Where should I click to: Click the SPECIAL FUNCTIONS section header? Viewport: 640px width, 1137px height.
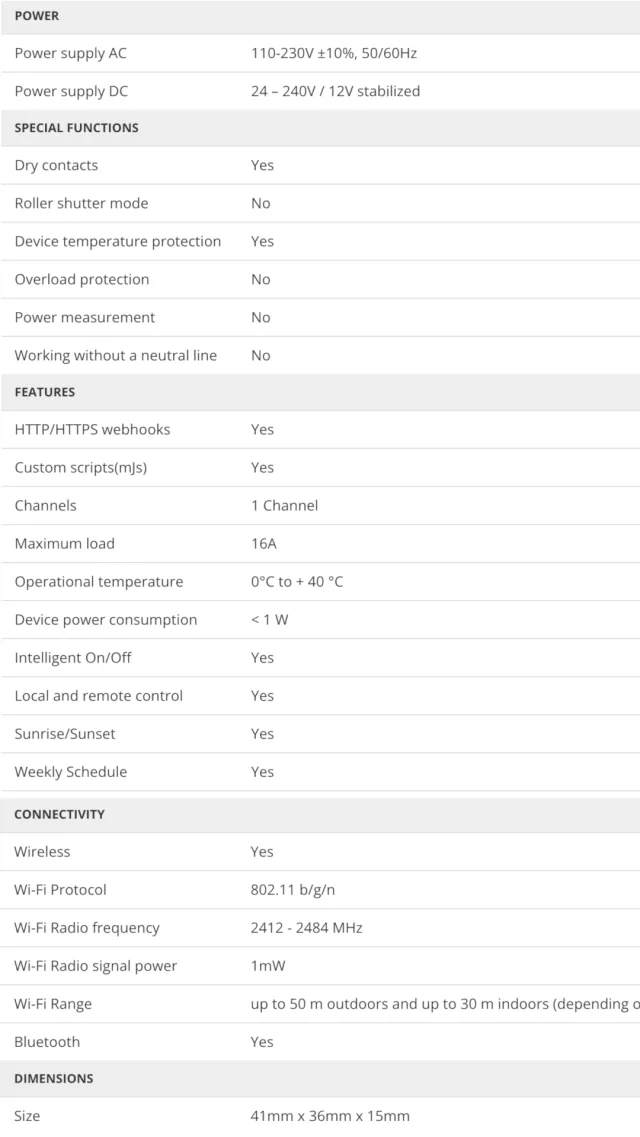click(76, 128)
